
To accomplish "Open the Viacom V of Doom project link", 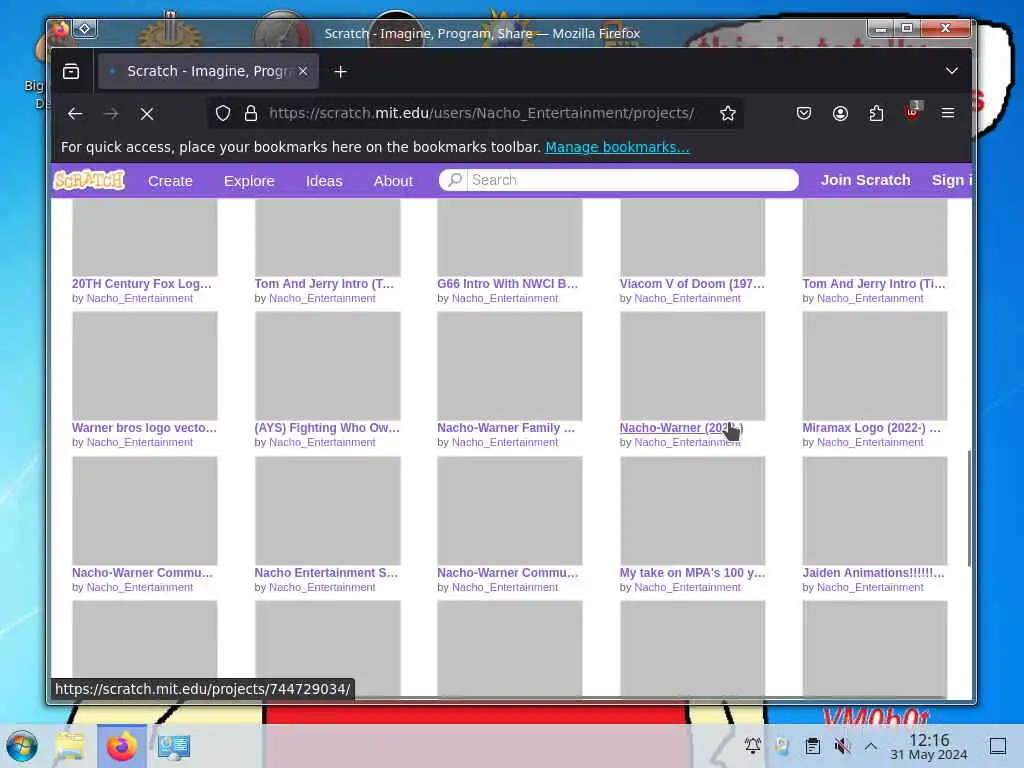I will click(x=692, y=283).
